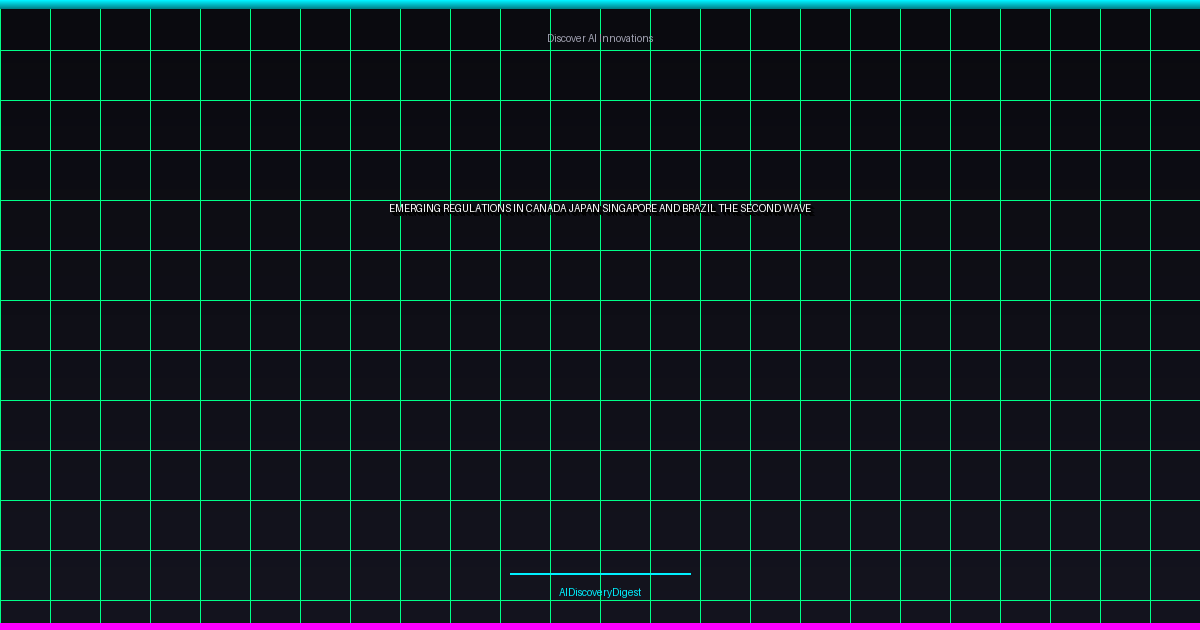The height and width of the screenshot is (630, 1200).
Task: Click the "Digest" part of AIDiscoveryDigest
Action: coord(627,592)
